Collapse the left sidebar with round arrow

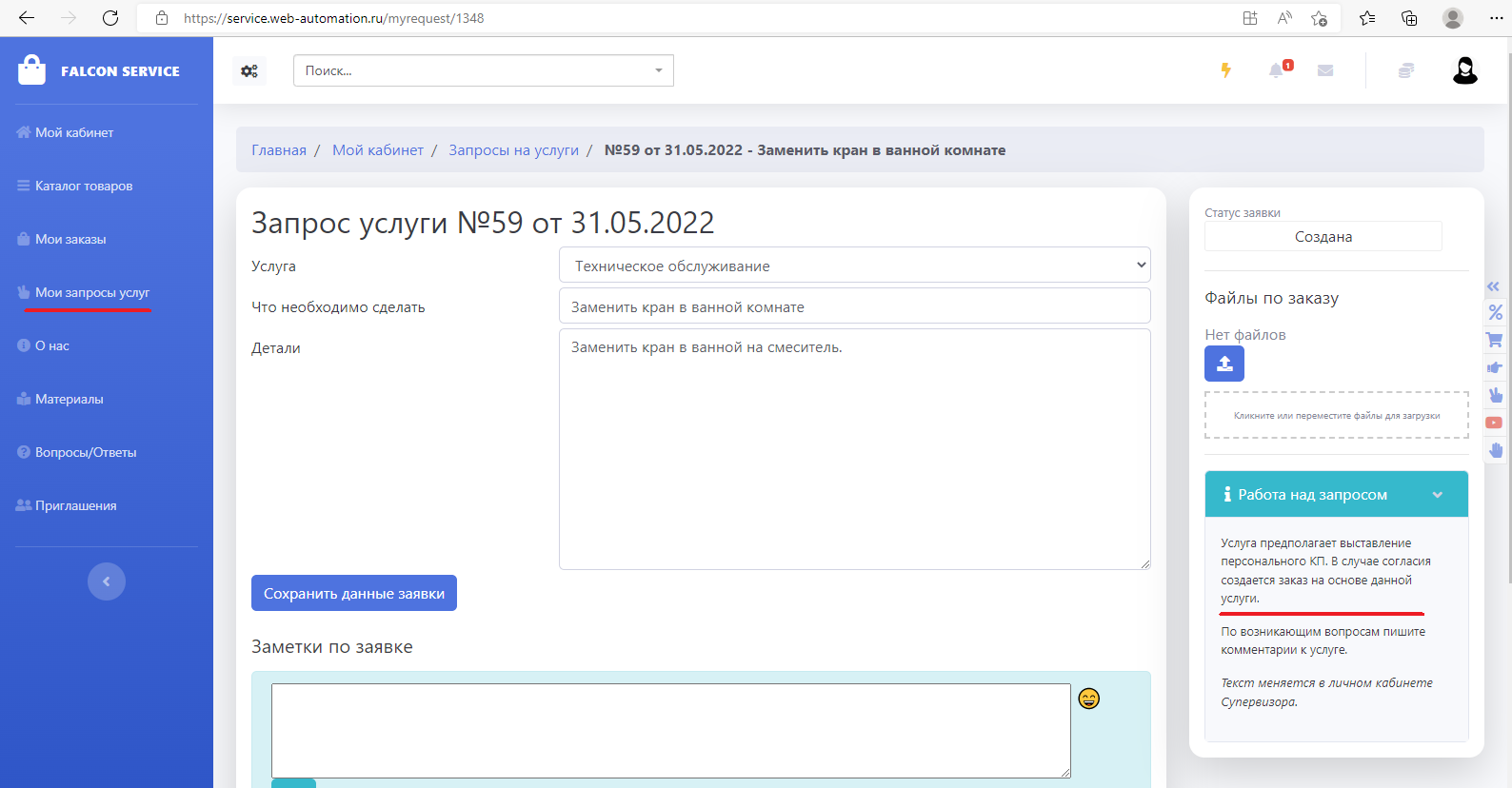[107, 581]
